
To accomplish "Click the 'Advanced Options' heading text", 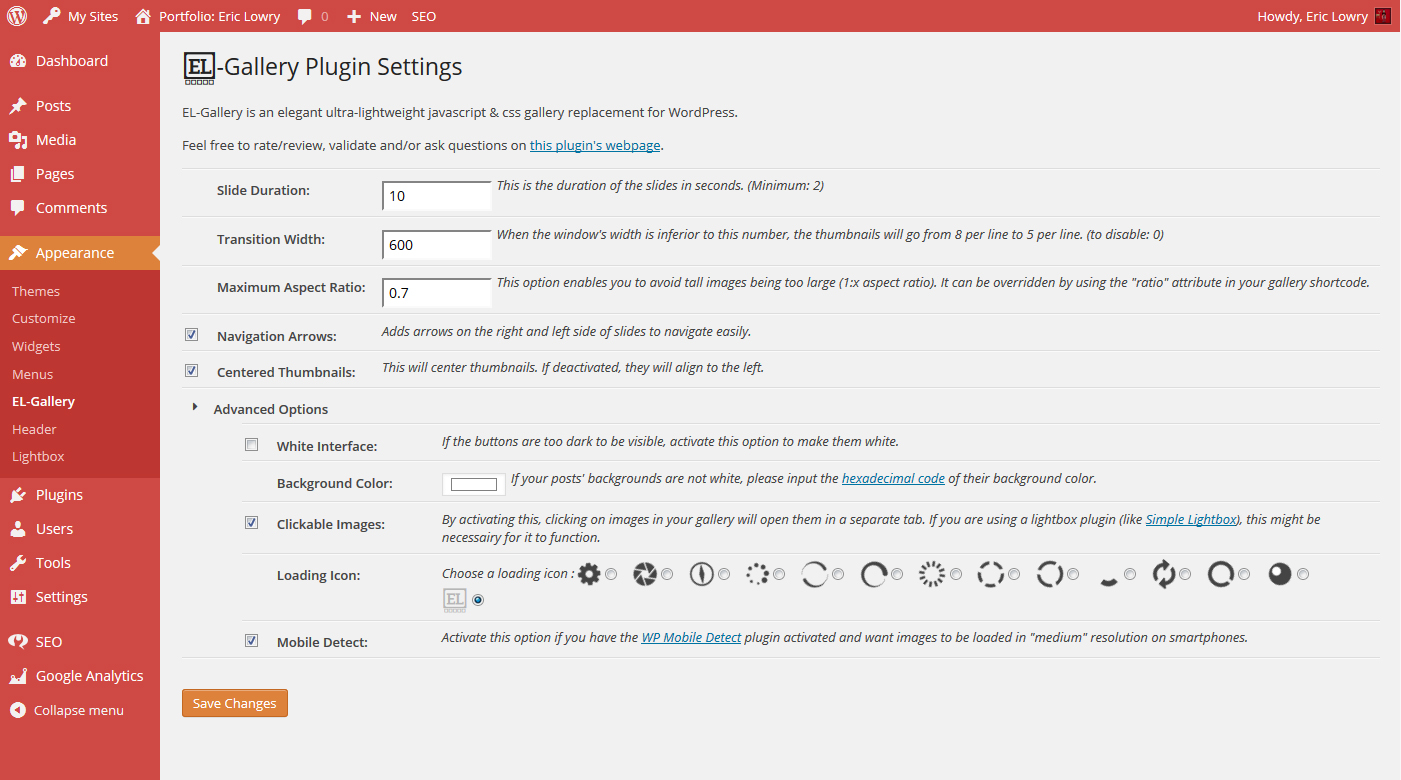I will click(x=271, y=409).
